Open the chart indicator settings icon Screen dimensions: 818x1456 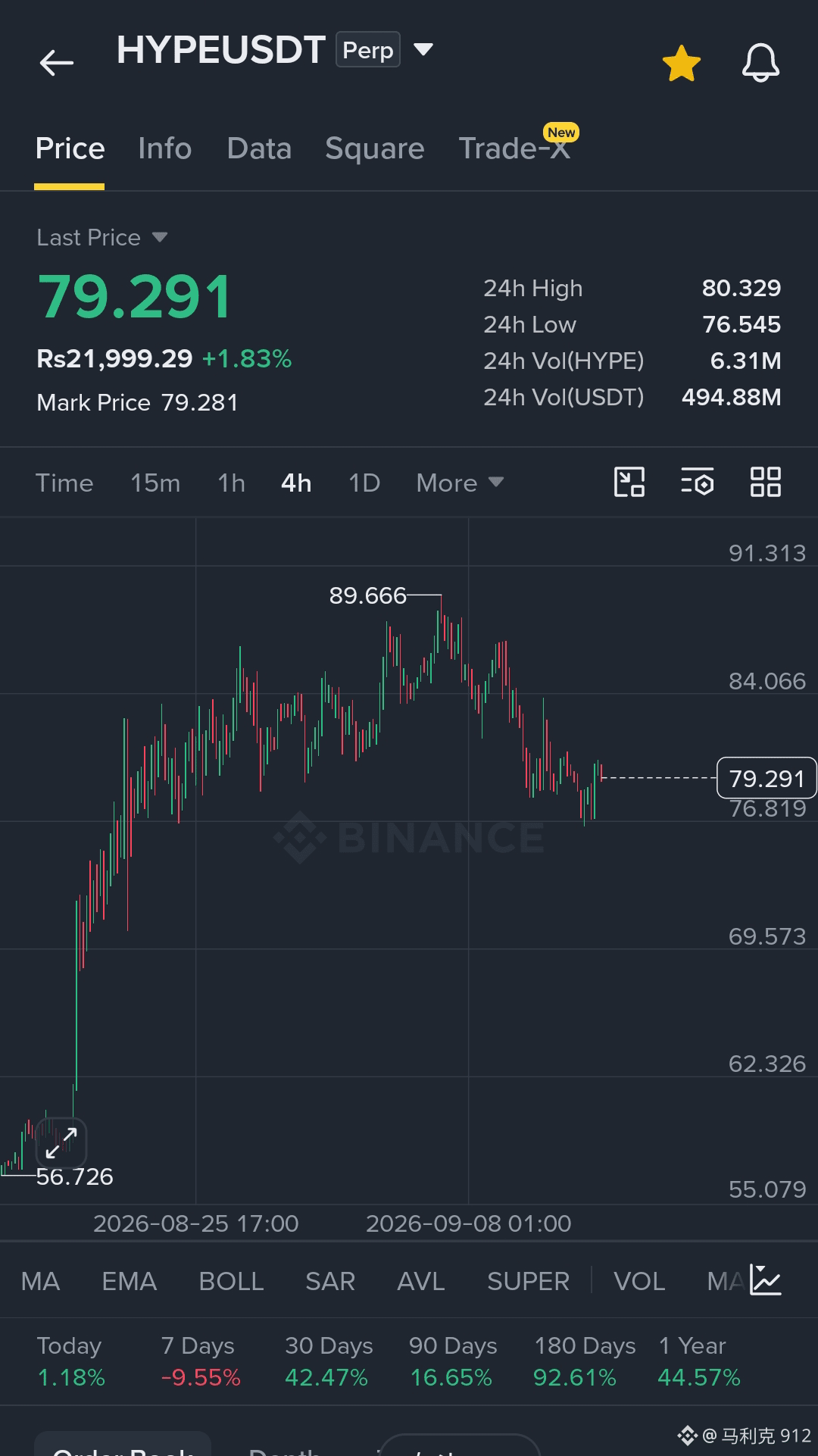coord(698,482)
